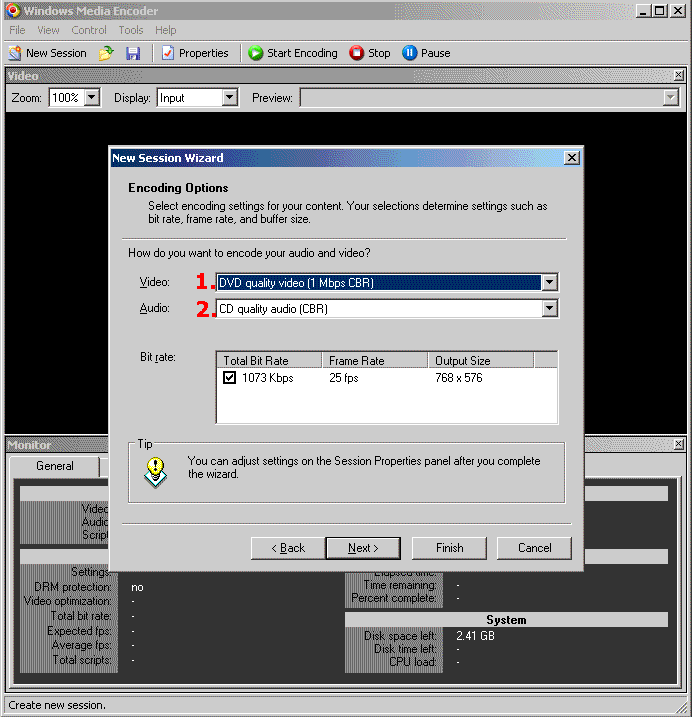Image resolution: width=692 pixels, height=717 pixels.
Task: Save session with the floppy disk icon
Action: (133, 53)
